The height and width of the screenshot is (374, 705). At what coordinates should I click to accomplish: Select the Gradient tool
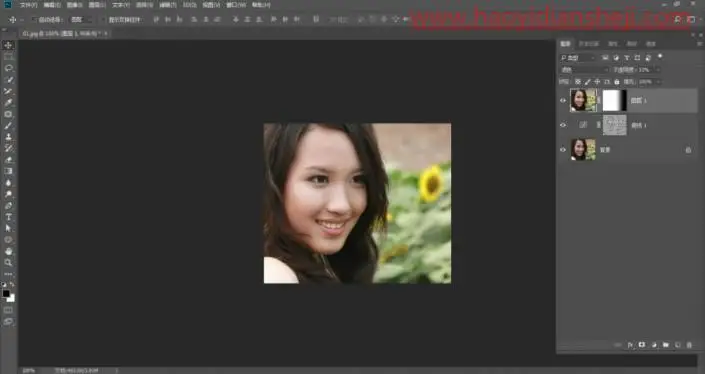tap(8, 171)
